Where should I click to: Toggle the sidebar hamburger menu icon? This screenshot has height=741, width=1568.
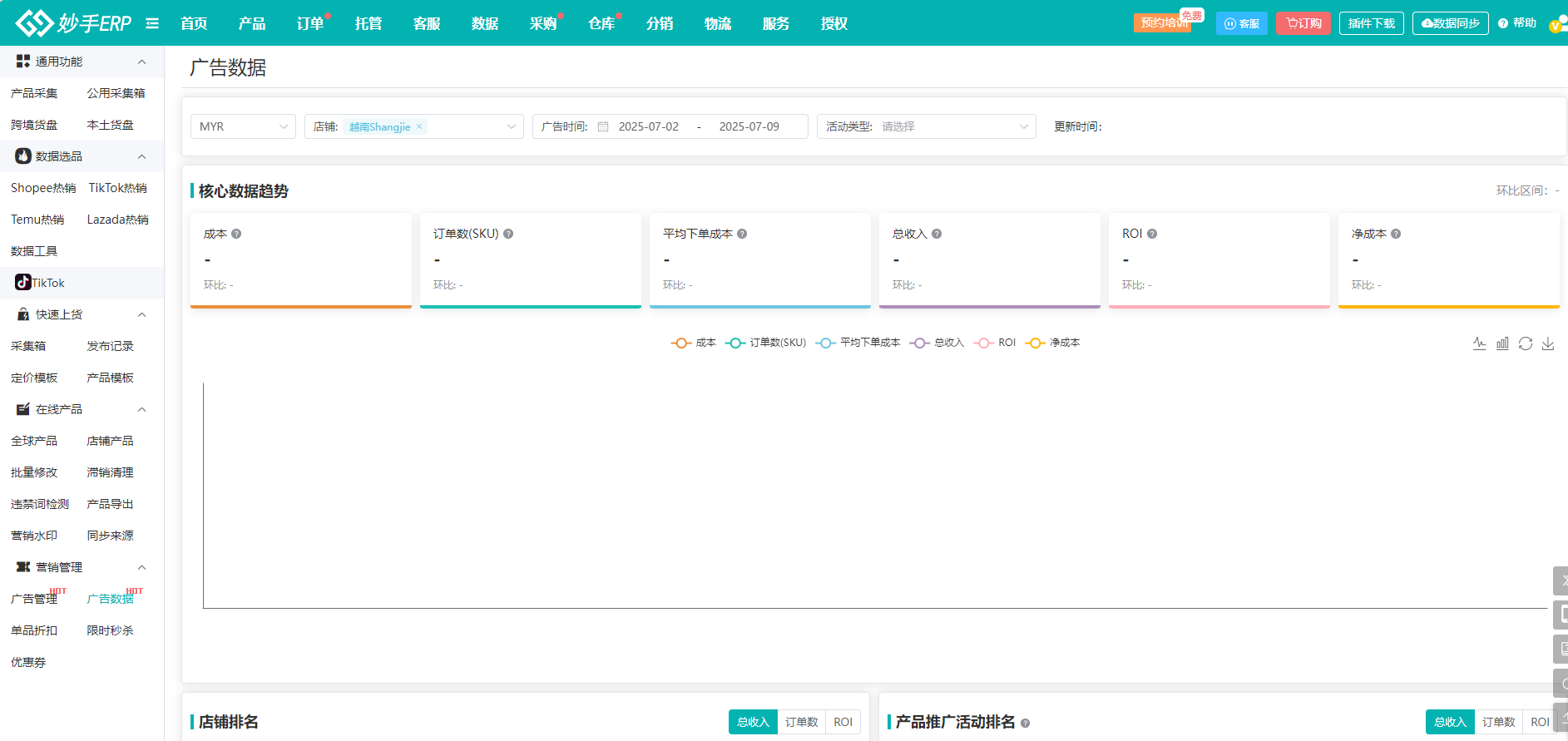tap(152, 23)
